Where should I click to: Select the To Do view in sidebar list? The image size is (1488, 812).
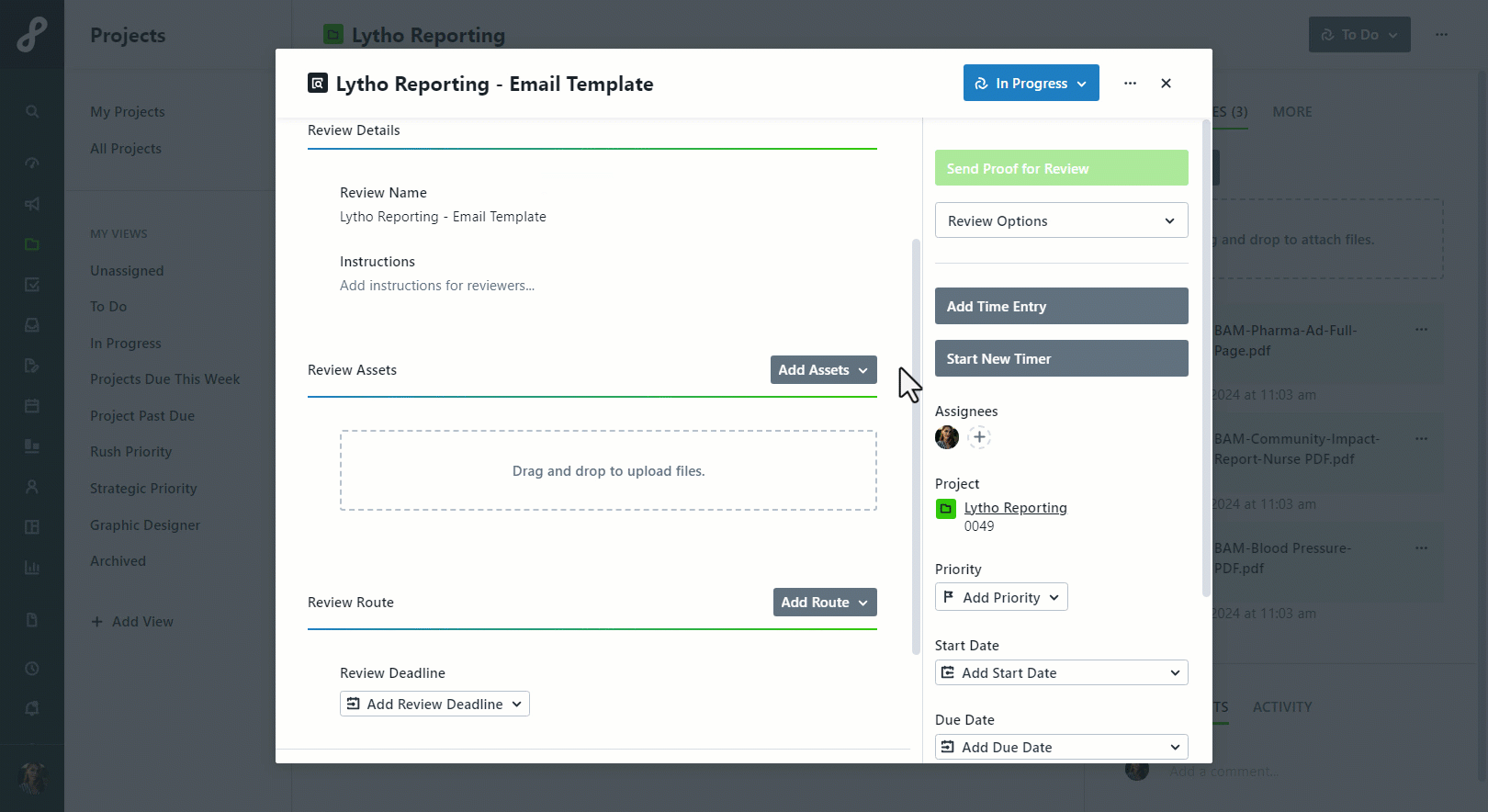[108, 307]
